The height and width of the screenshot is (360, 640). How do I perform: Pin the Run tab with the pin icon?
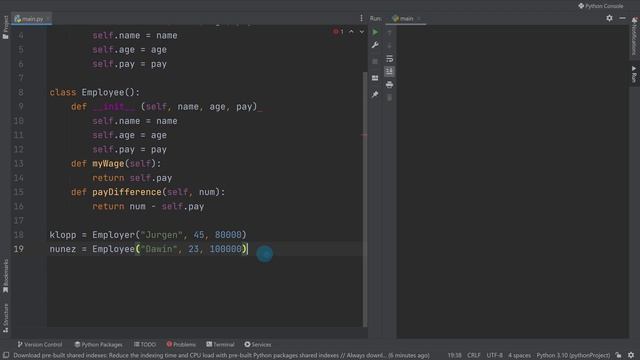point(375,94)
